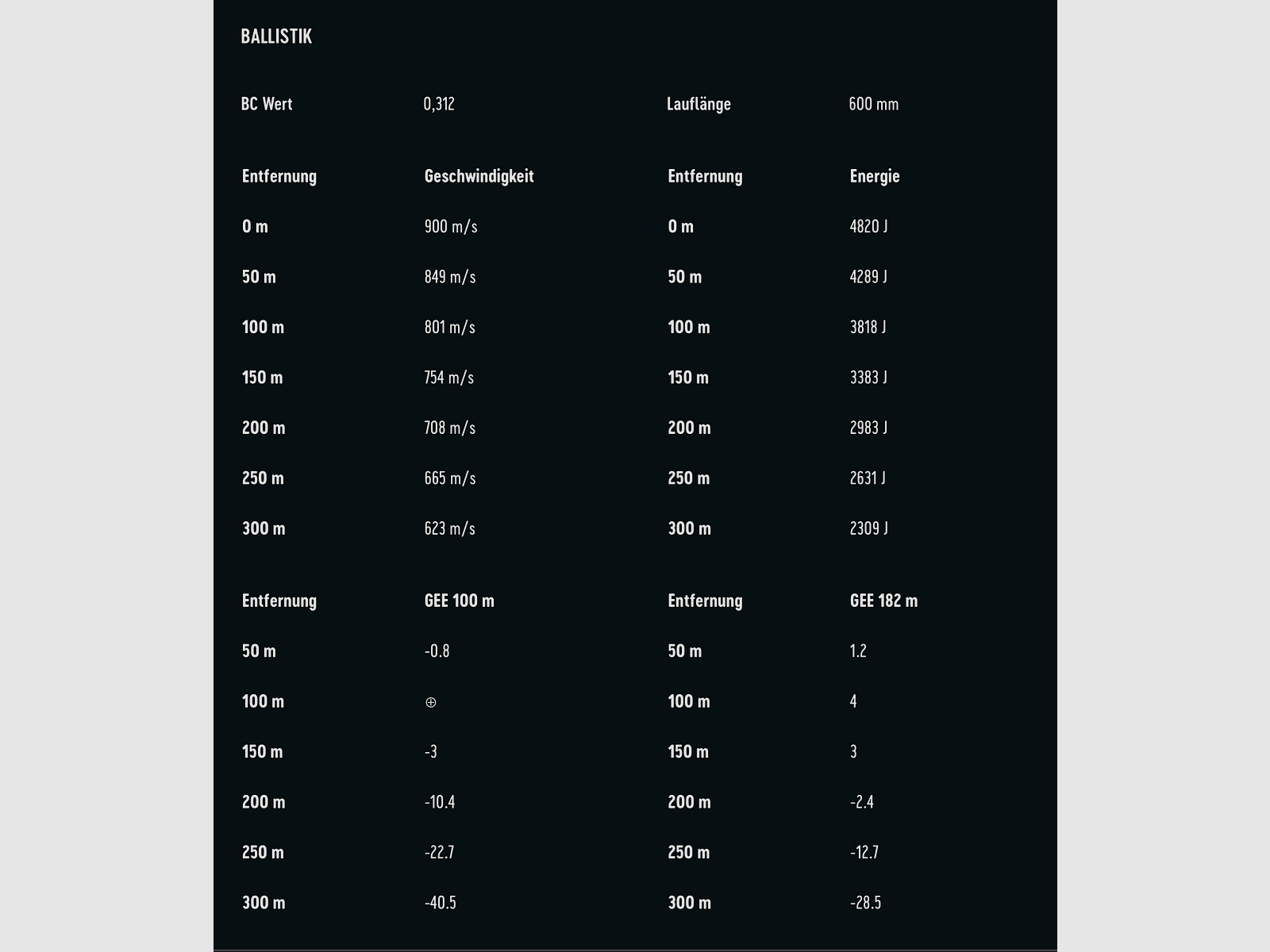Select the GEE 100 m column header
The height and width of the screenshot is (952, 1270).
[459, 601]
